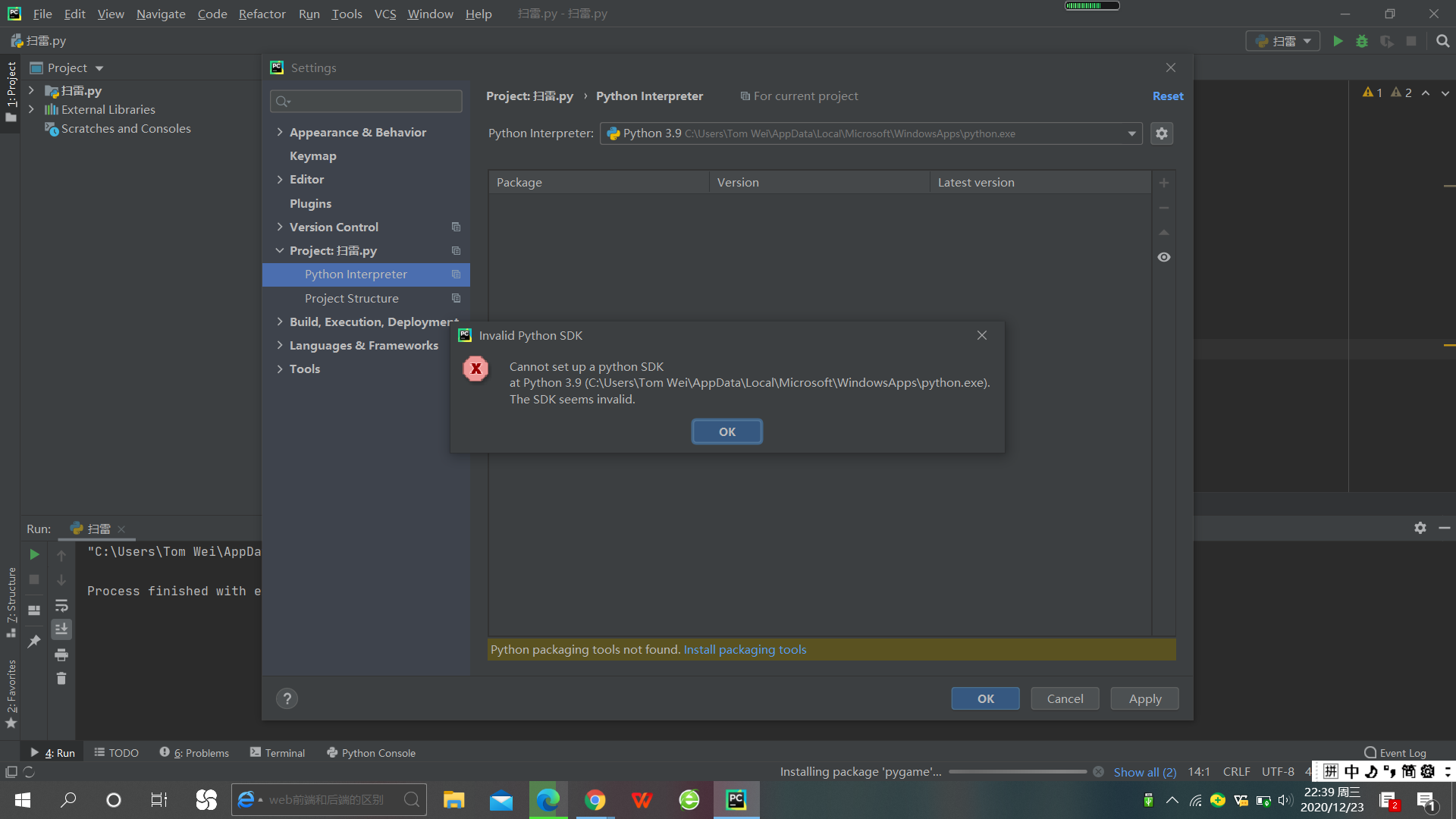1456x819 pixels.
Task: Click the Debug bug icon
Action: coord(1362,41)
